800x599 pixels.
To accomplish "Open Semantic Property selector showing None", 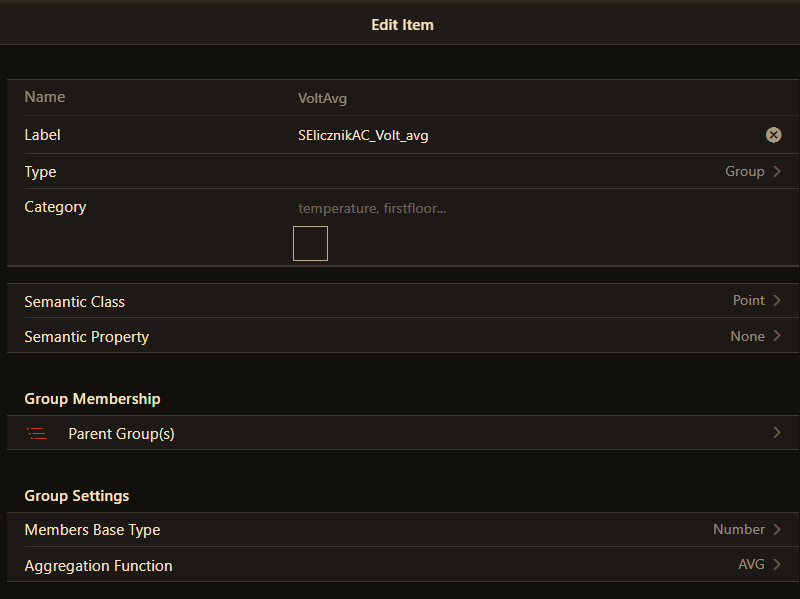I will point(747,336).
